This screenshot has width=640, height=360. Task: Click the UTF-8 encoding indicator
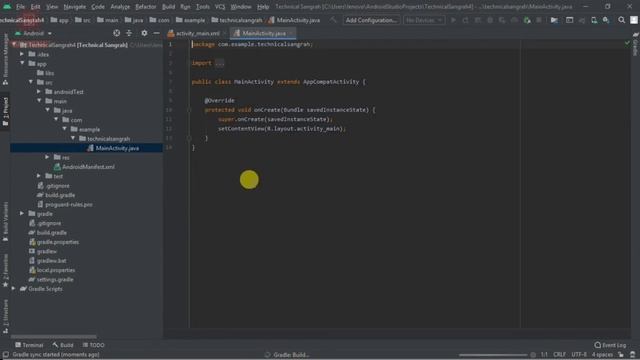[x=579, y=355]
